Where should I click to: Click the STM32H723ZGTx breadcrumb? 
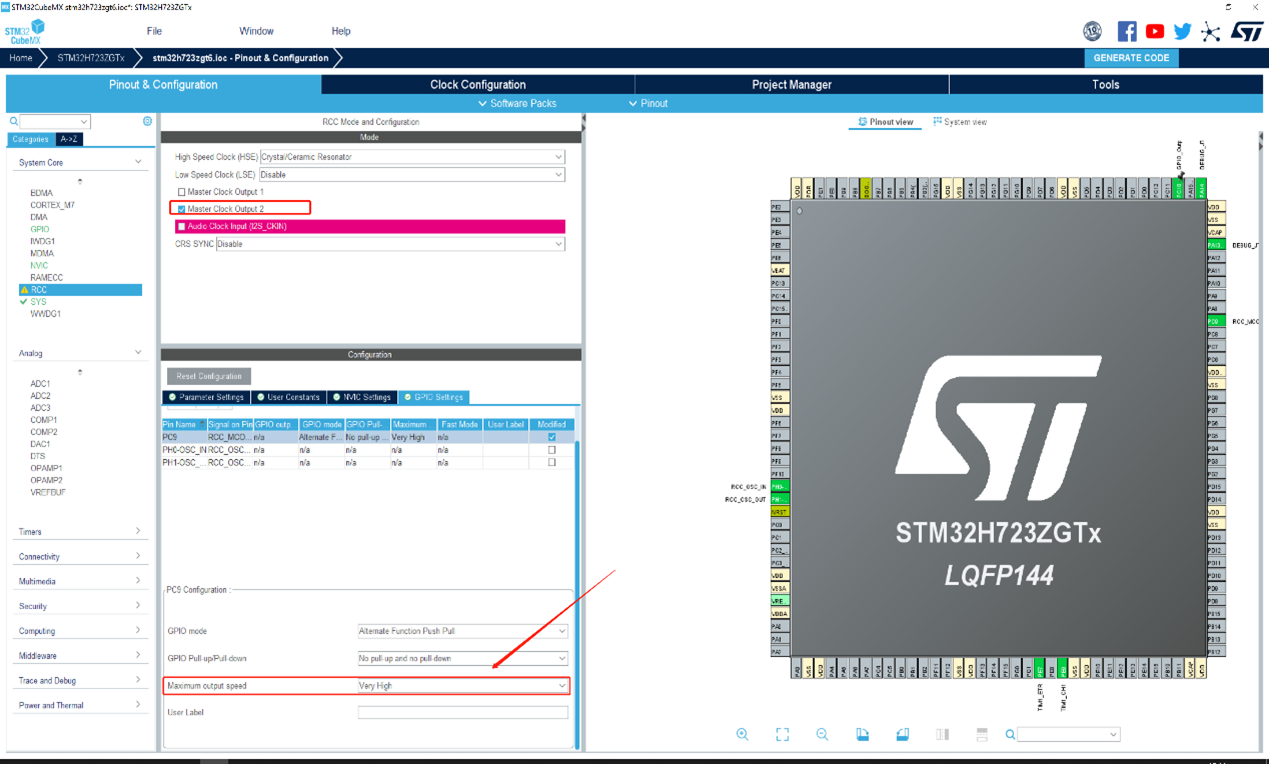(91, 58)
